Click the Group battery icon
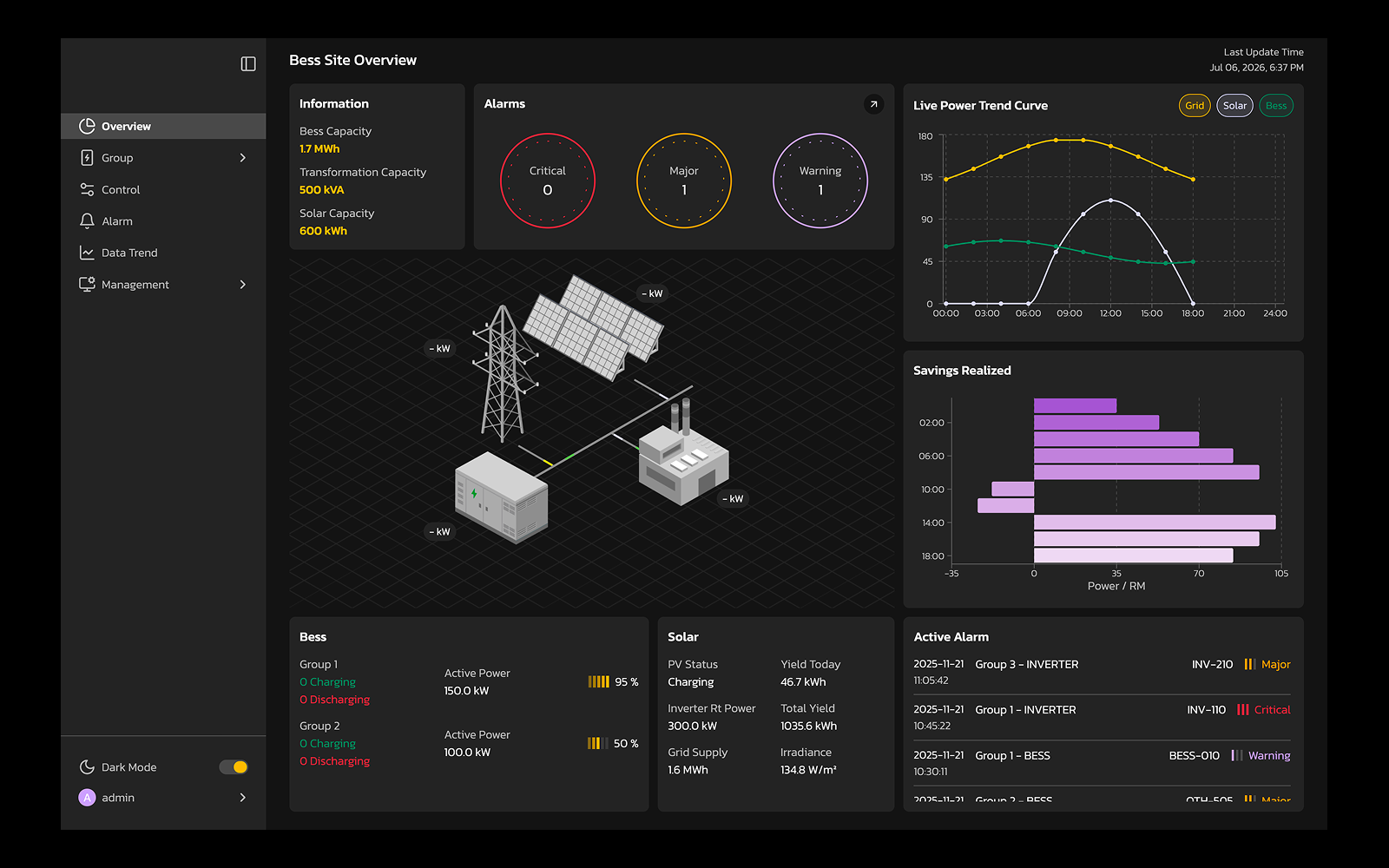The height and width of the screenshot is (868, 1389). coord(87,158)
